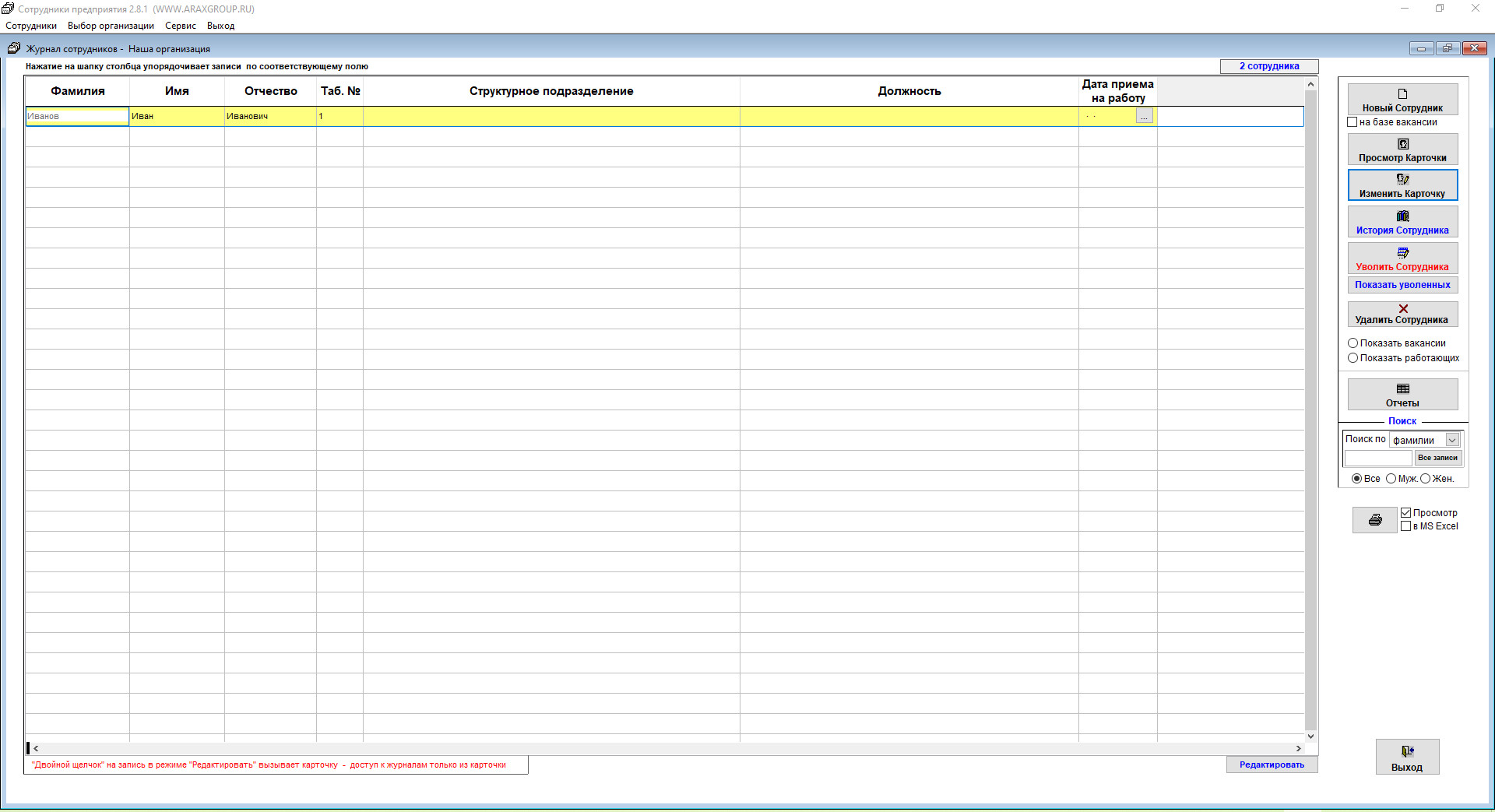Viewport: 1495px width, 812px height.
Task: Select the Жен. radio button
Action: pos(1426,479)
